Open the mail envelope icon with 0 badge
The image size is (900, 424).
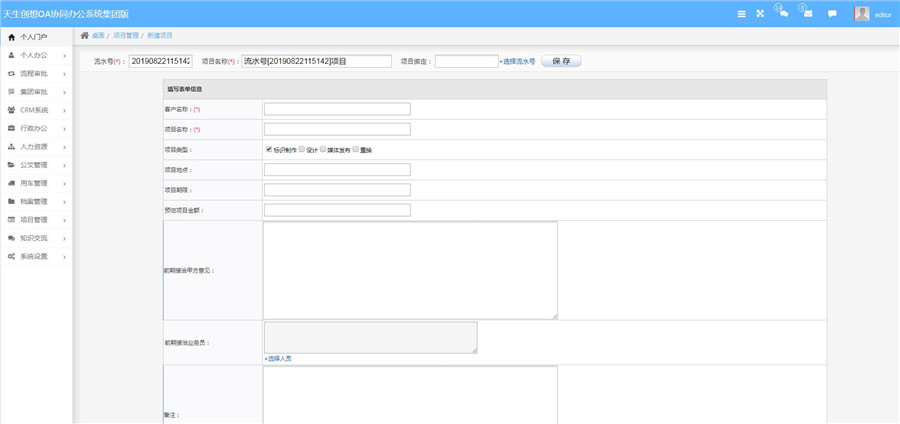coord(807,13)
